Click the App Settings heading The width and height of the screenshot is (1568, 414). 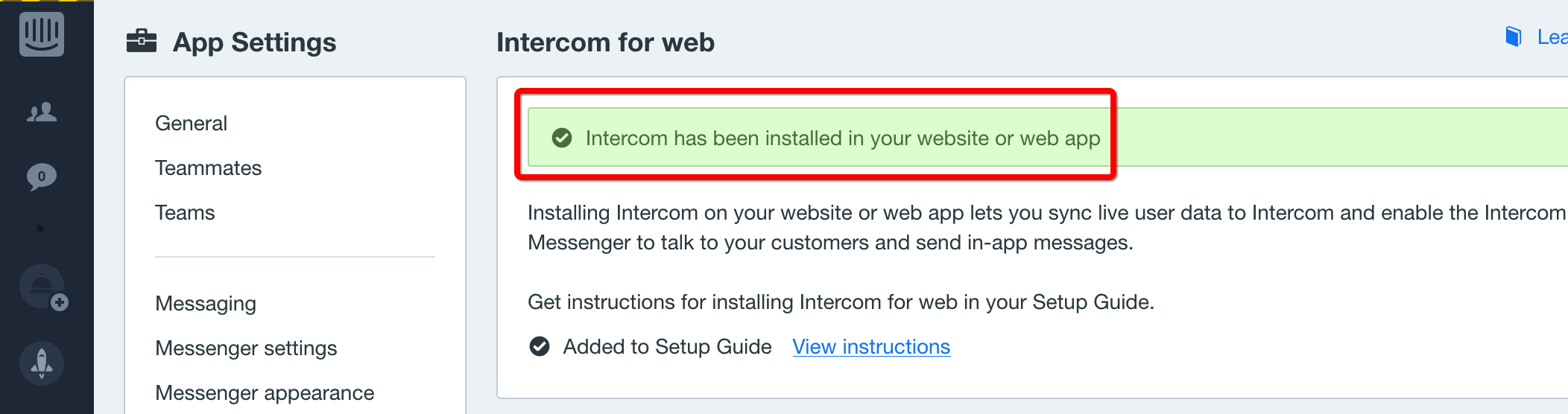(x=254, y=42)
